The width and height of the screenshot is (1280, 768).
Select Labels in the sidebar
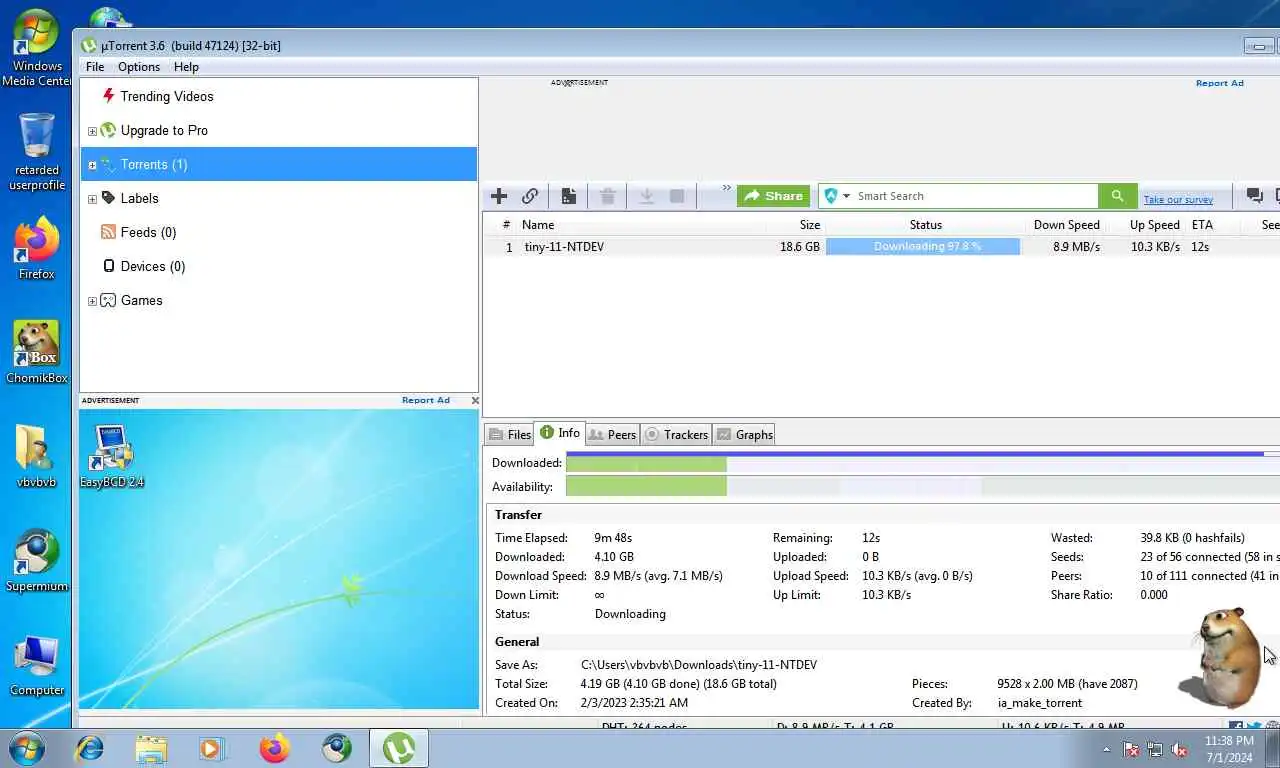click(139, 198)
